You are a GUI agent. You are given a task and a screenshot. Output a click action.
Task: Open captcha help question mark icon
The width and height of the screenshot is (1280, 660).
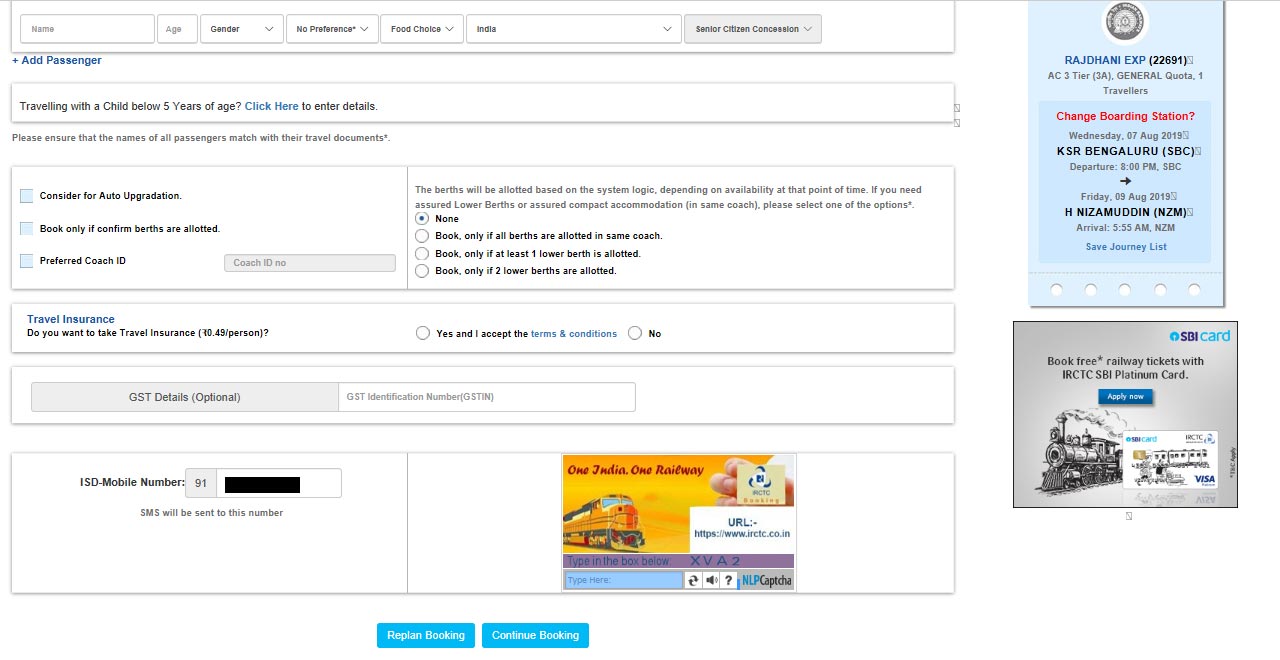point(729,580)
